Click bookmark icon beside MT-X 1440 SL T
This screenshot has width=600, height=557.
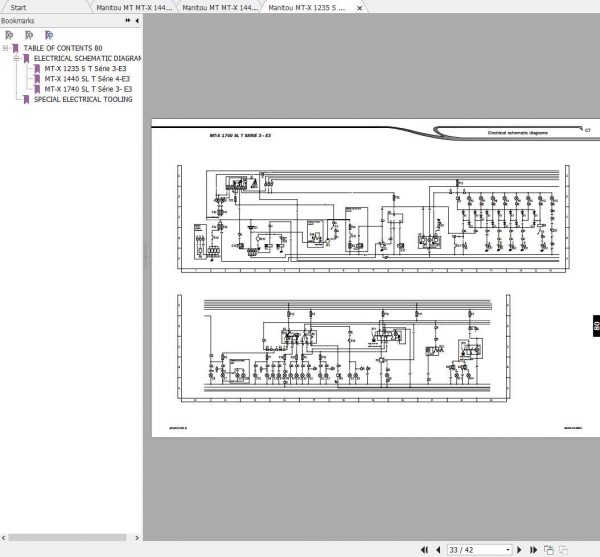coord(37,79)
